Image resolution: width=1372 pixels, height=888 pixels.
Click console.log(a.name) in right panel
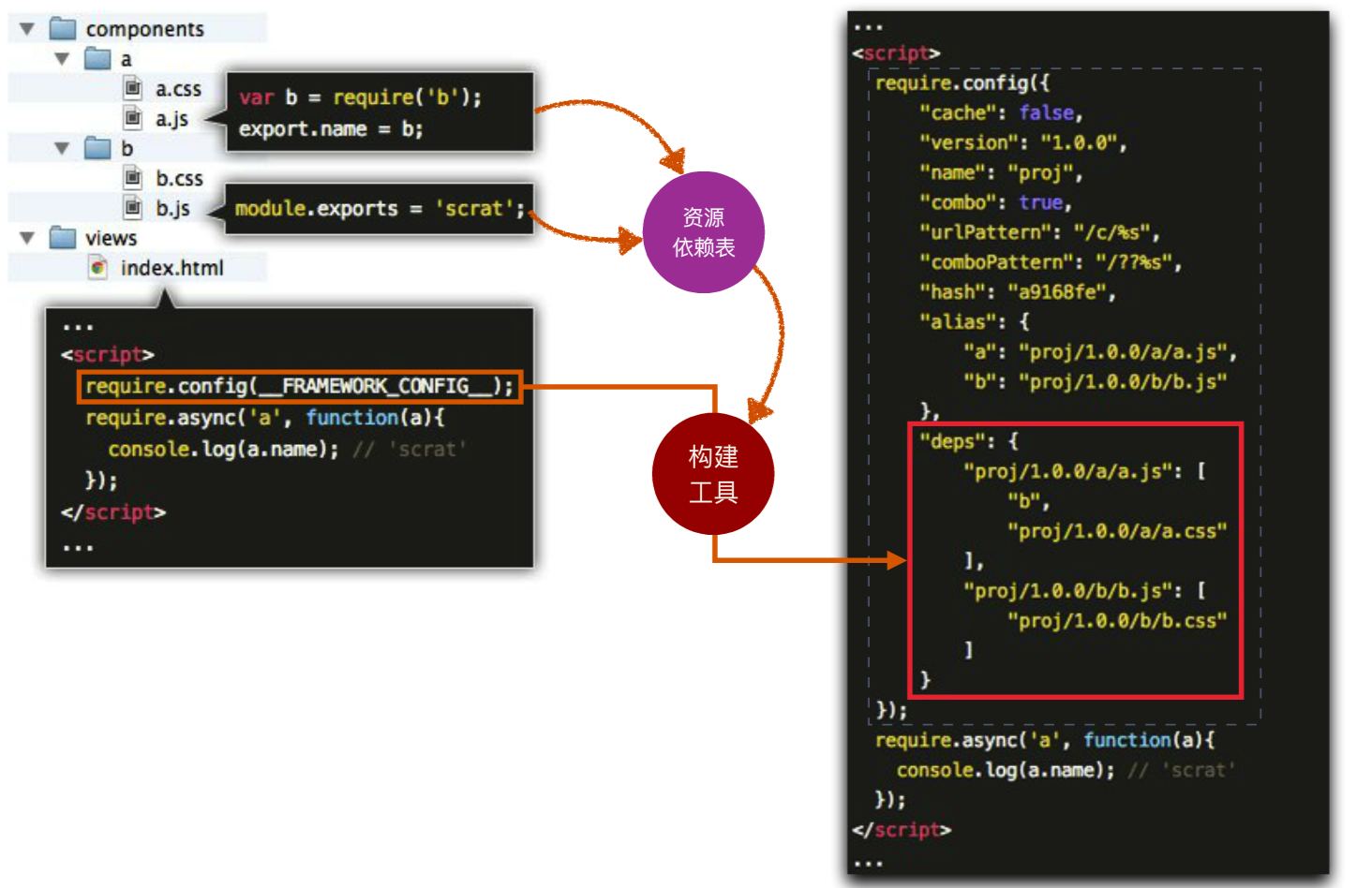(1006, 770)
